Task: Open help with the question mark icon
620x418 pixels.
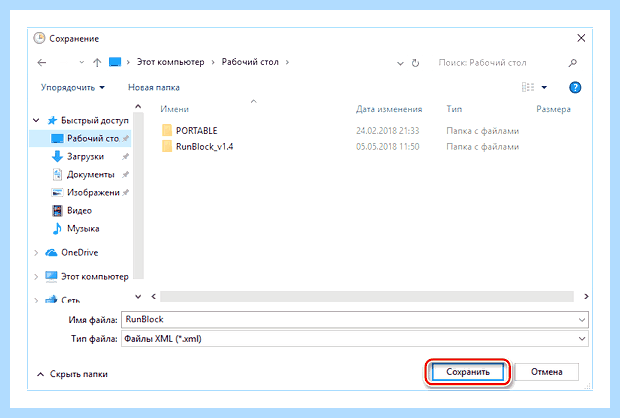Action: [x=575, y=87]
